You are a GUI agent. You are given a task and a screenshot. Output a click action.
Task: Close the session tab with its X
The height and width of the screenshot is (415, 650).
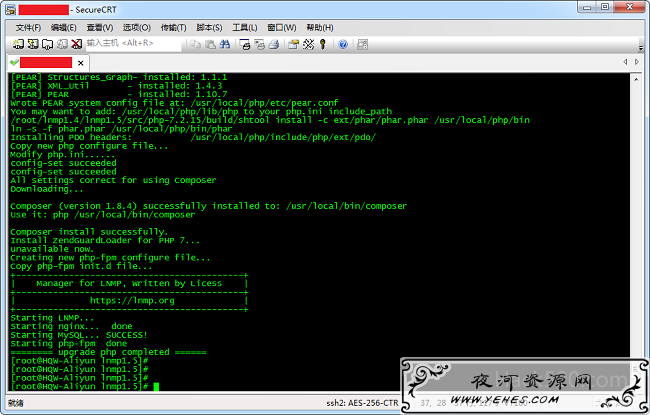(80, 63)
